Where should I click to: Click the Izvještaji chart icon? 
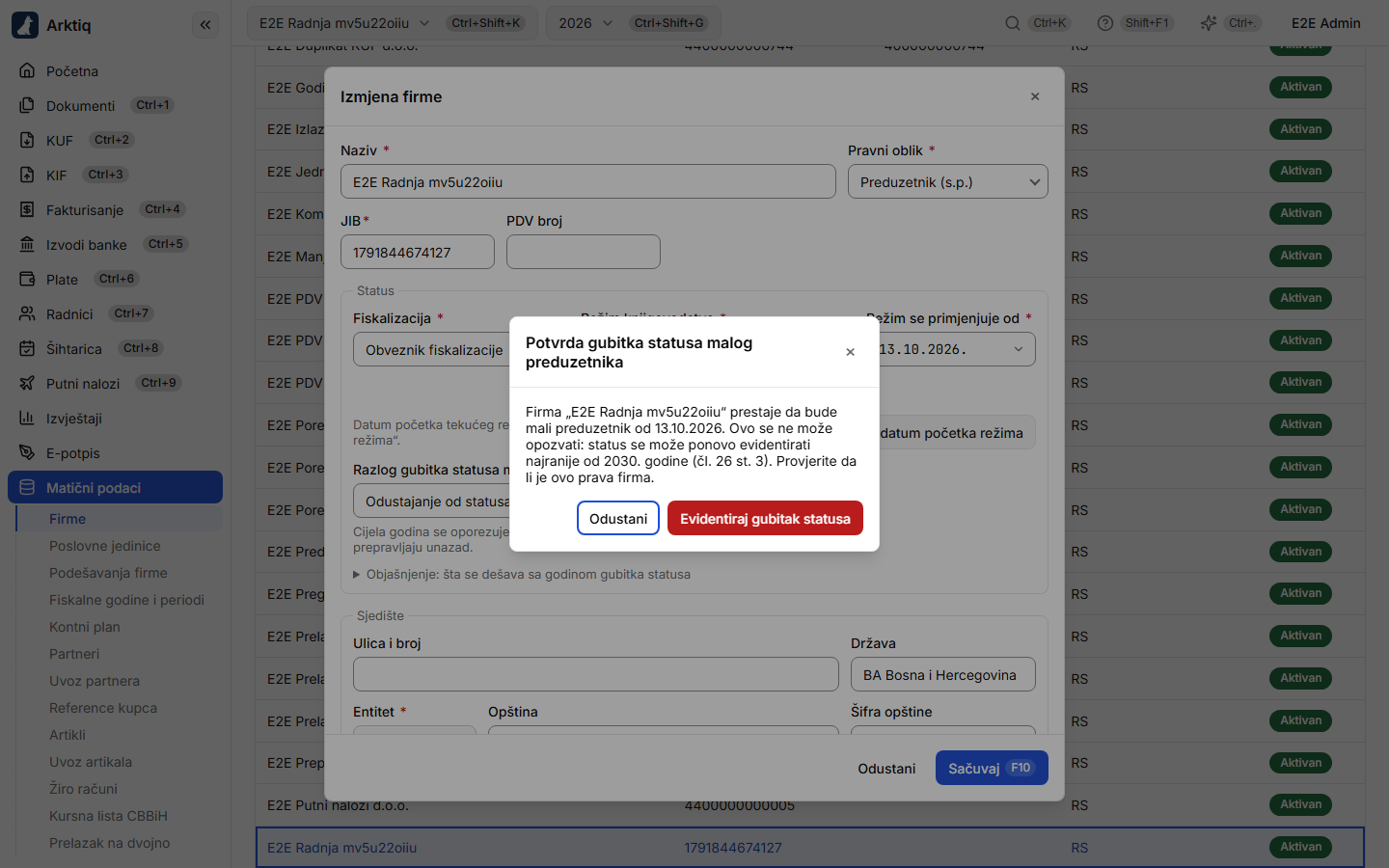[27, 419]
